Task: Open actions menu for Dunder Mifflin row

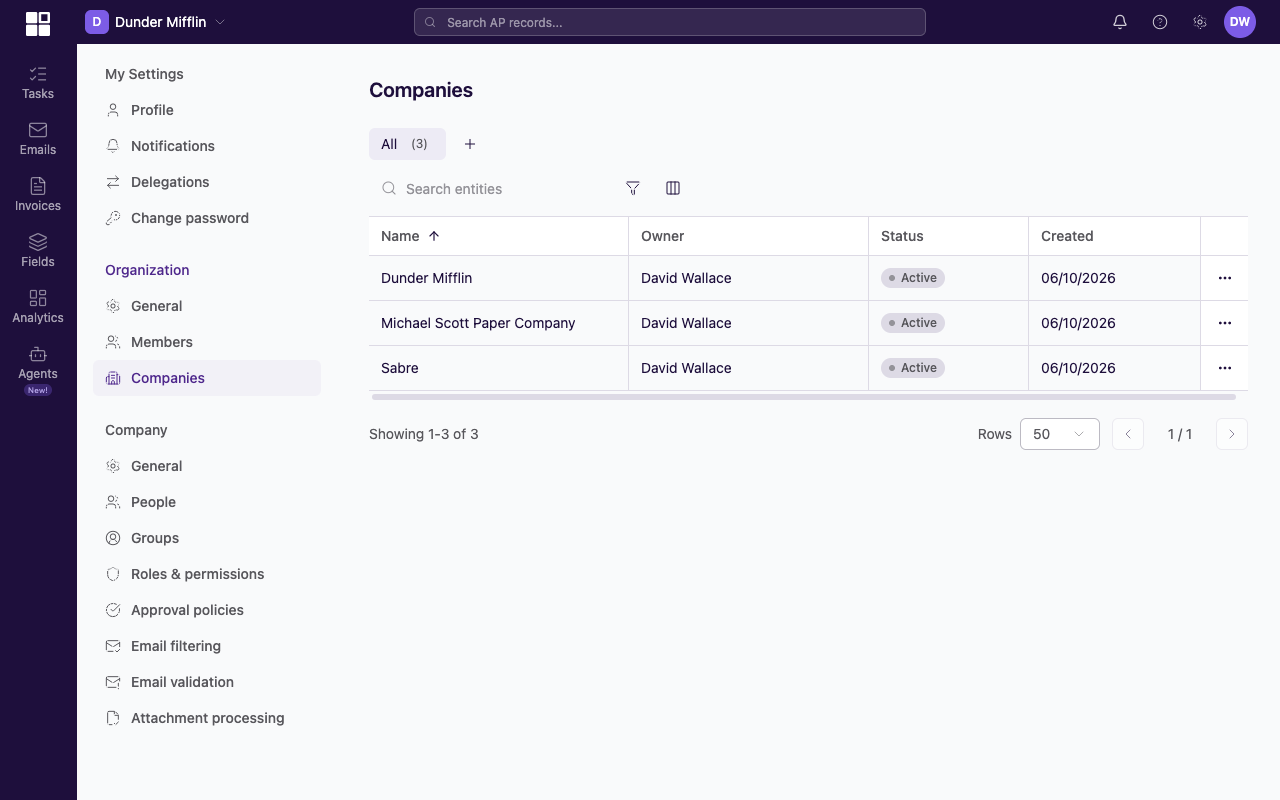Action: (1225, 278)
